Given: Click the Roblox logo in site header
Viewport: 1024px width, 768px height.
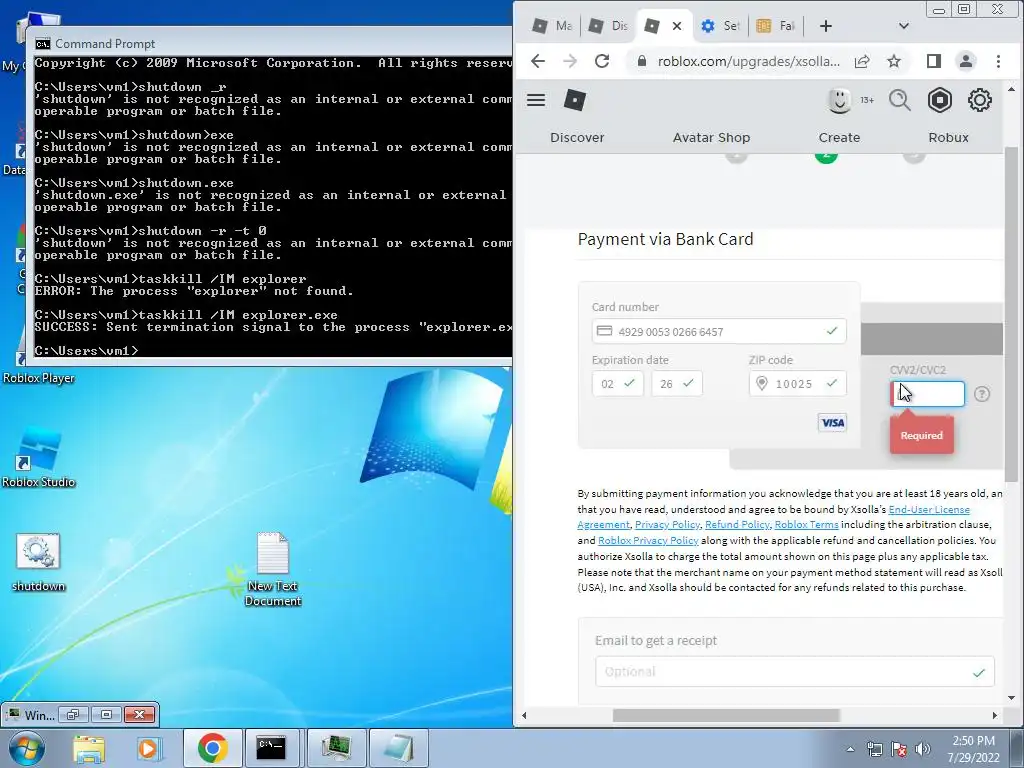Looking at the screenshot, I should click(x=575, y=100).
